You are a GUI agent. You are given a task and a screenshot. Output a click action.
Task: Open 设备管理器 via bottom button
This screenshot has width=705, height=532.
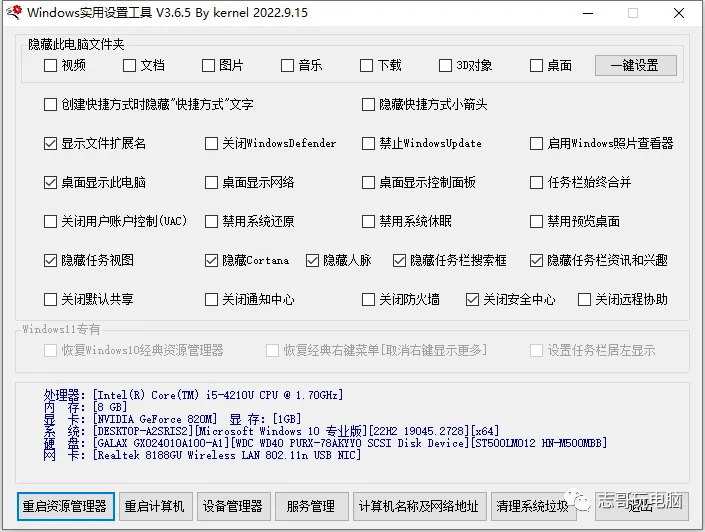click(232, 506)
